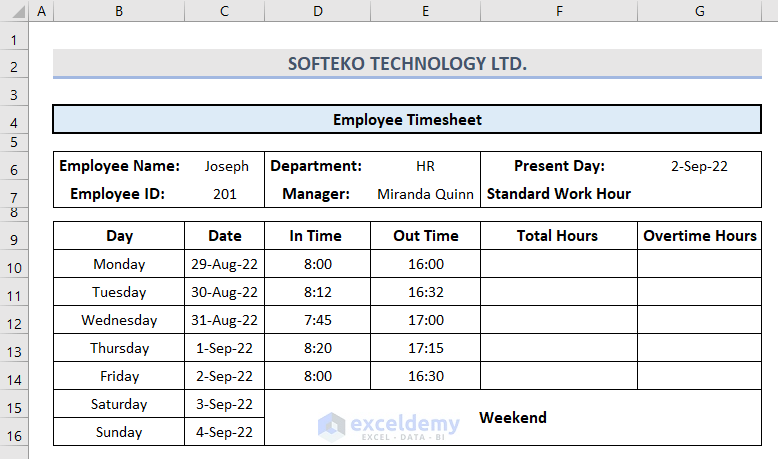Screen dimensions: 778x459
Task: Click the empty cell beside Standard Work Hour
Action: (699, 194)
